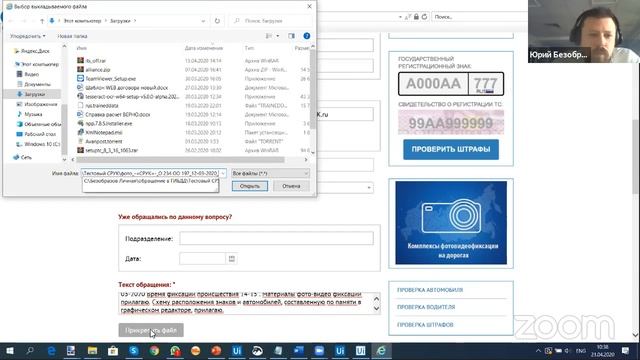640x360 pixels.
Task: Open Упорядочить dropdown menu
Action: pyautogui.click(x=27, y=36)
